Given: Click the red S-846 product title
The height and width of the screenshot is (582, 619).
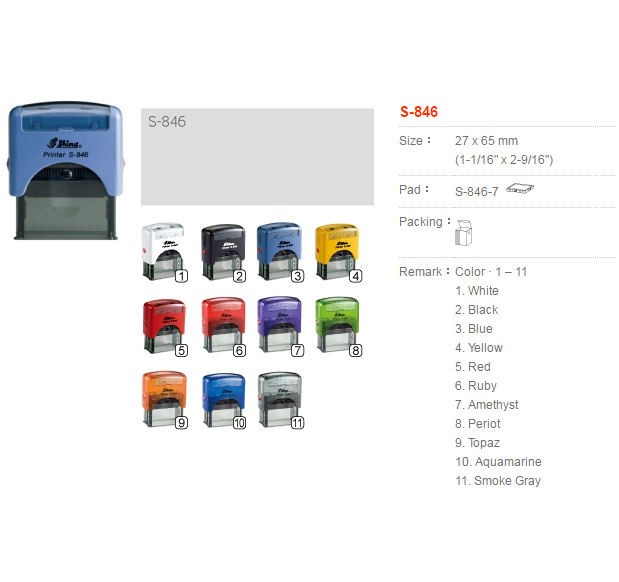Looking at the screenshot, I should pos(419,112).
